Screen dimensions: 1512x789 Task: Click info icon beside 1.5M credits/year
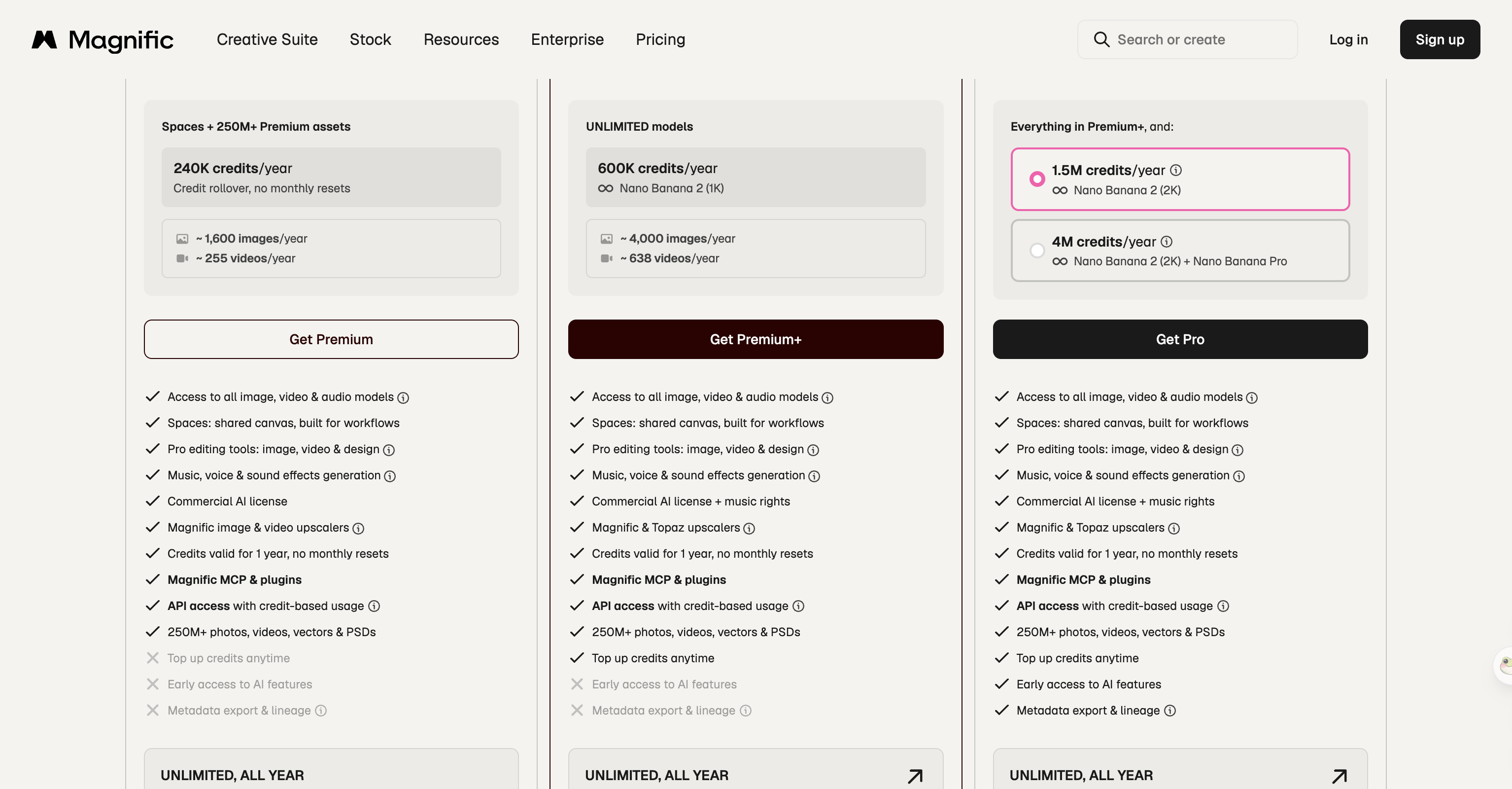click(1176, 170)
